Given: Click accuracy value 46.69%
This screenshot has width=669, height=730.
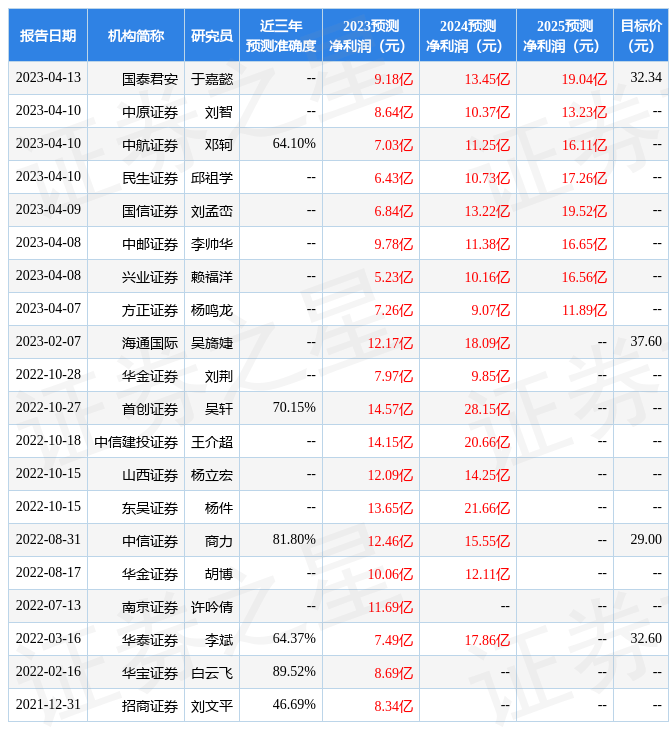Looking at the screenshot, I should point(294,705).
